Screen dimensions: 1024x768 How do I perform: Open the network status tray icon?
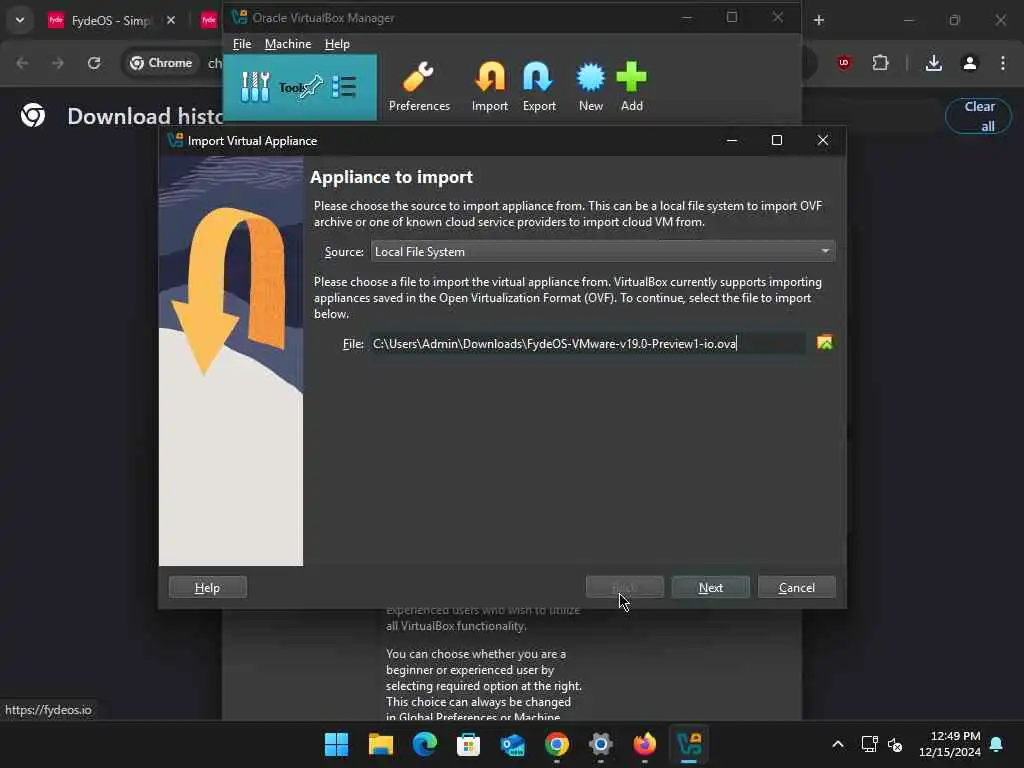(869, 744)
